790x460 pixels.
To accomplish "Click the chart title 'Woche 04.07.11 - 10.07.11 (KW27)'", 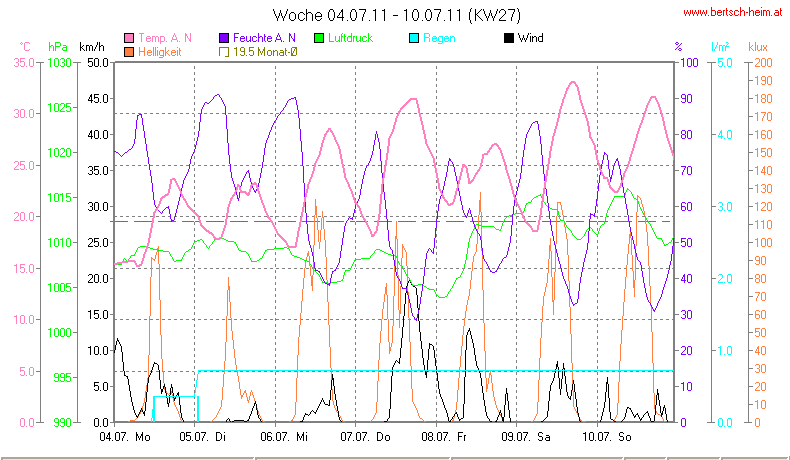I will click(x=397, y=15).
